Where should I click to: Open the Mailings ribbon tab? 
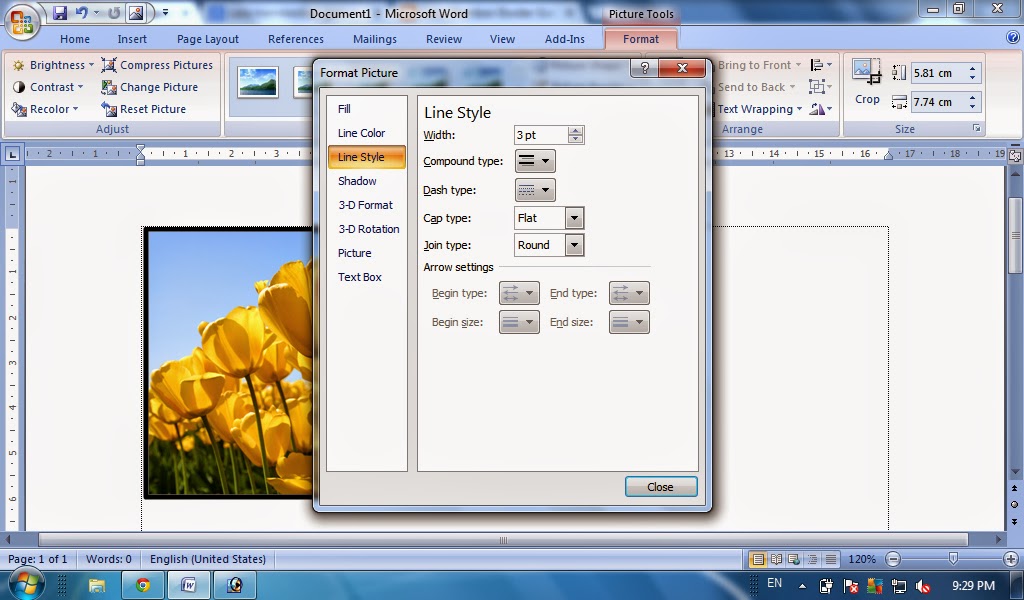click(x=374, y=39)
